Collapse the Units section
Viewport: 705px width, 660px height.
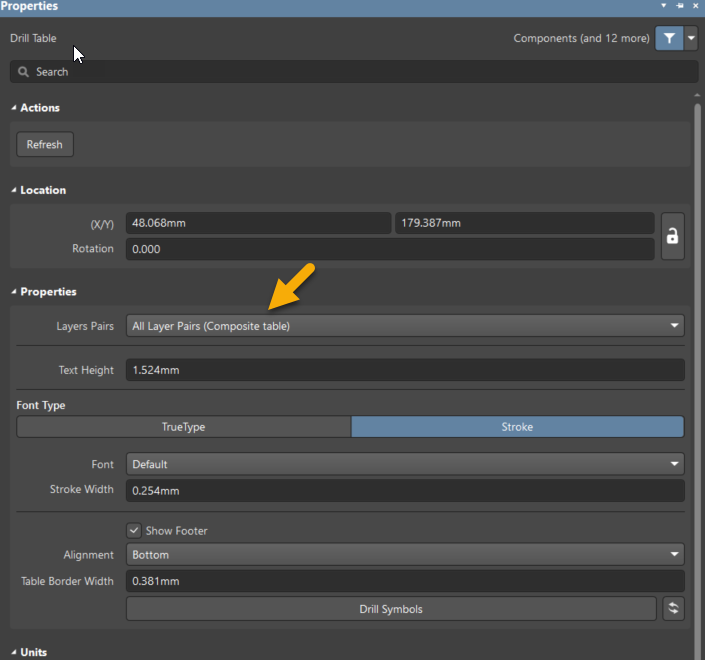[14, 652]
